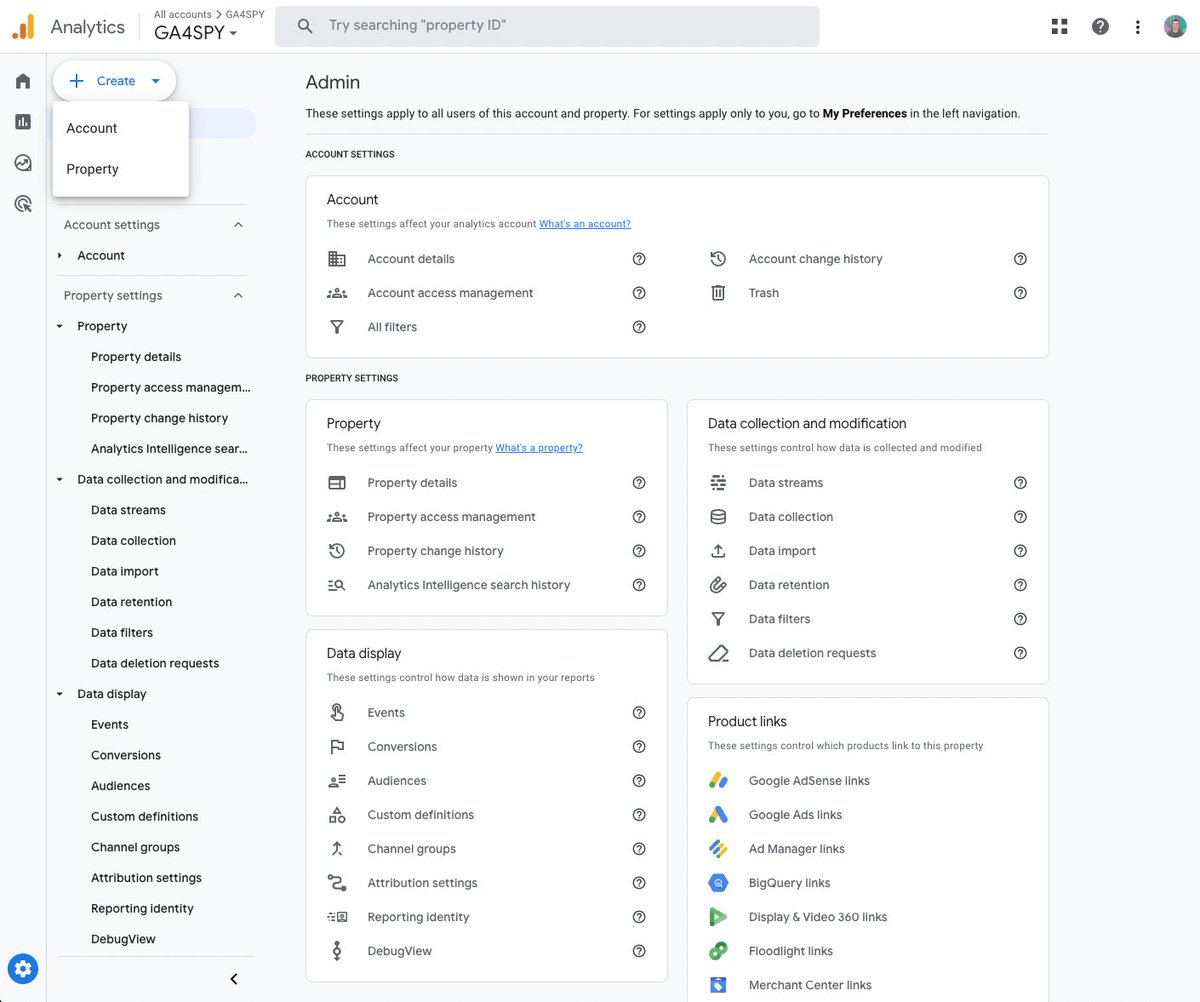Open the Create dropdown button
Screen dimensions: 1200x1002
click(114, 81)
